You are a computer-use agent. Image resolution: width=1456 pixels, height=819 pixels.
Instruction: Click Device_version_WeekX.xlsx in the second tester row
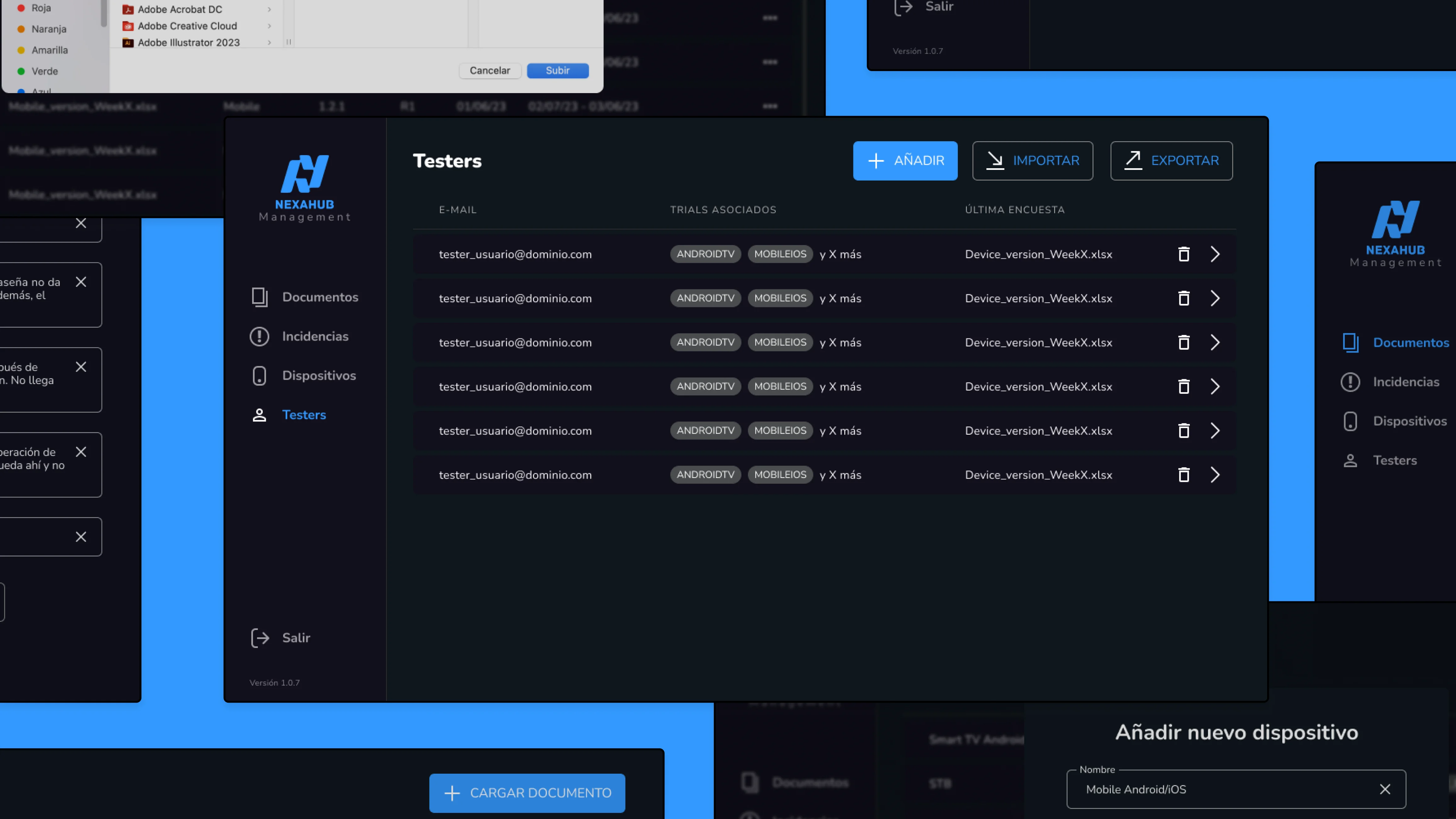[x=1038, y=299]
